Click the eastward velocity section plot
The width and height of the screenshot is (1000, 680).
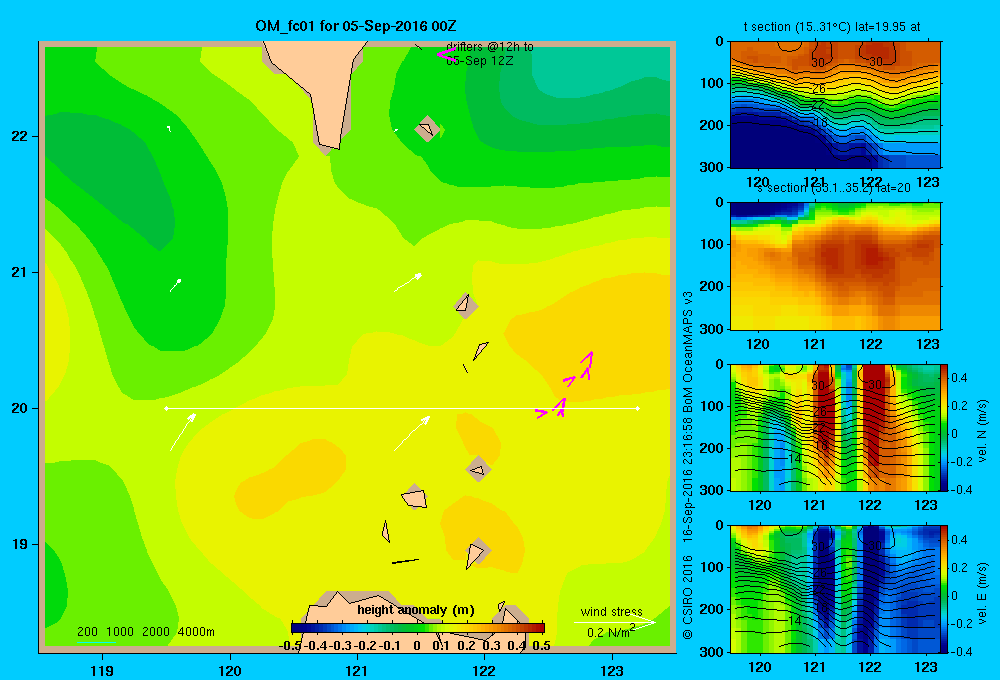coord(835,589)
